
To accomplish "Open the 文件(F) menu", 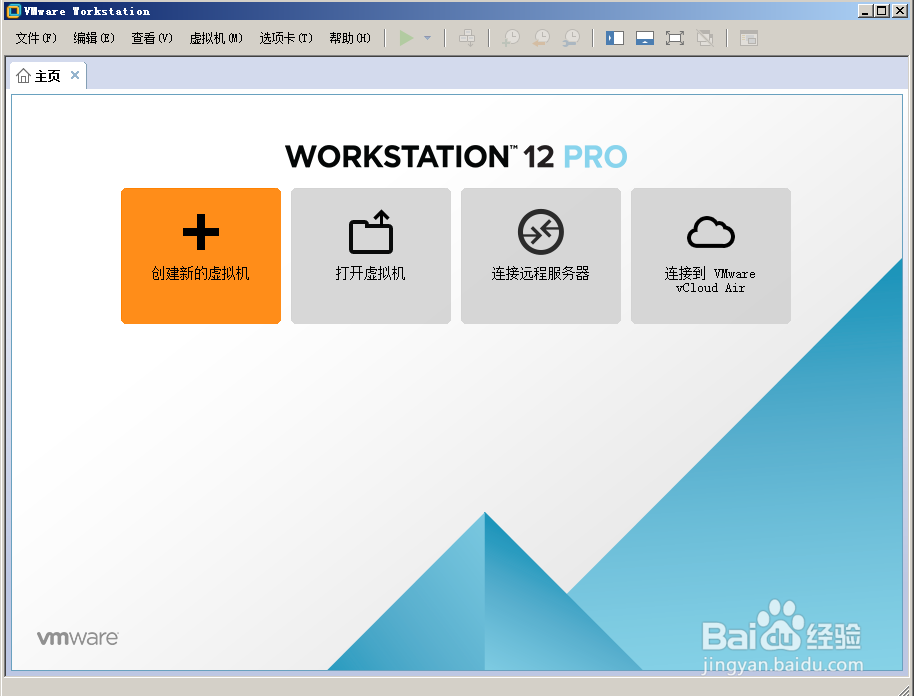I will point(36,38).
